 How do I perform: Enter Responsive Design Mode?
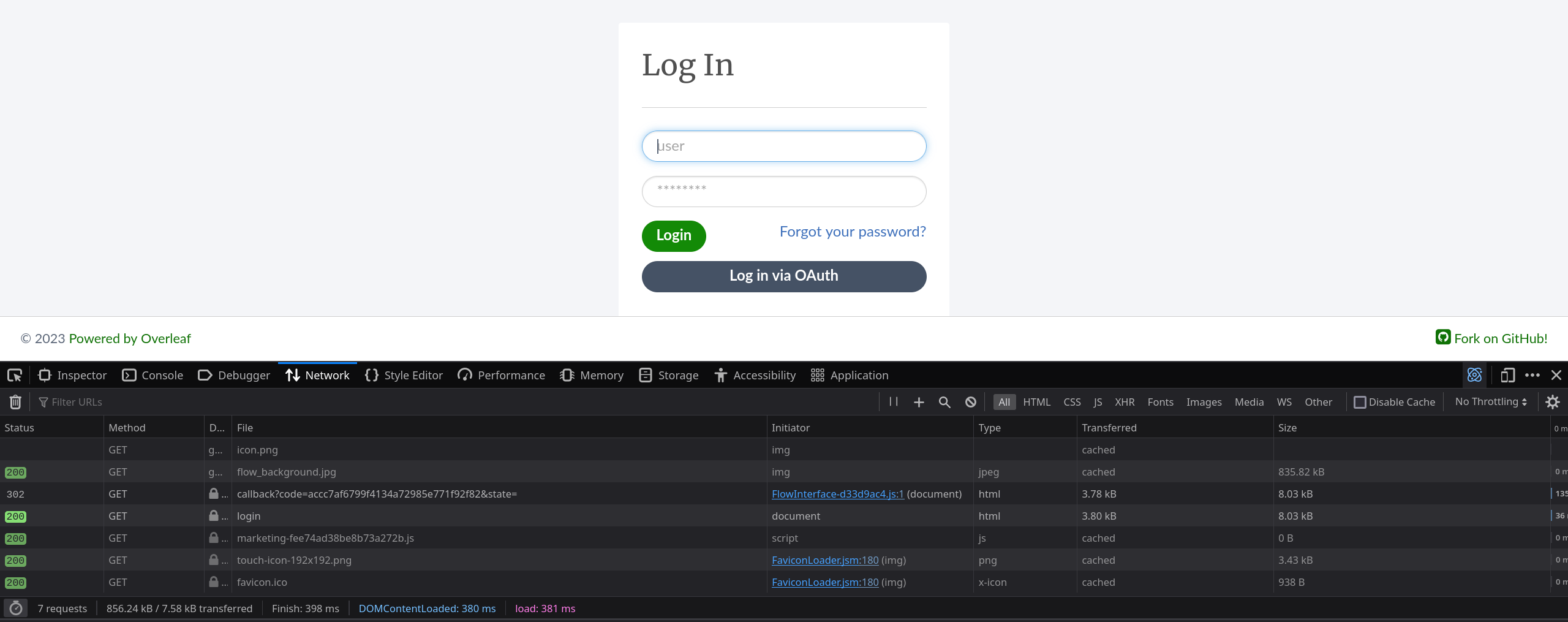tap(1508, 374)
